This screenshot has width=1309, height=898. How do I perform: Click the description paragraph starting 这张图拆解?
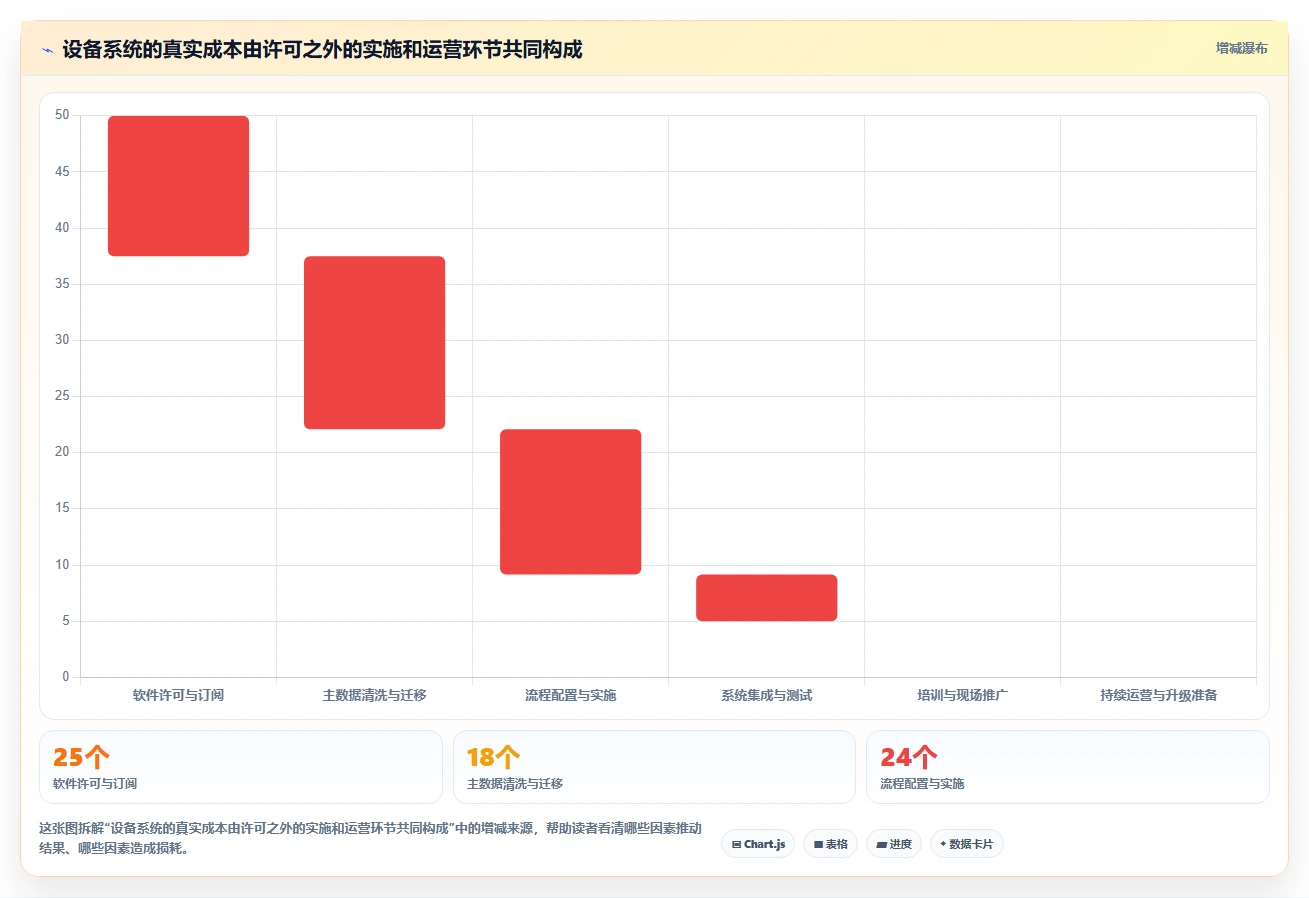pos(370,839)
